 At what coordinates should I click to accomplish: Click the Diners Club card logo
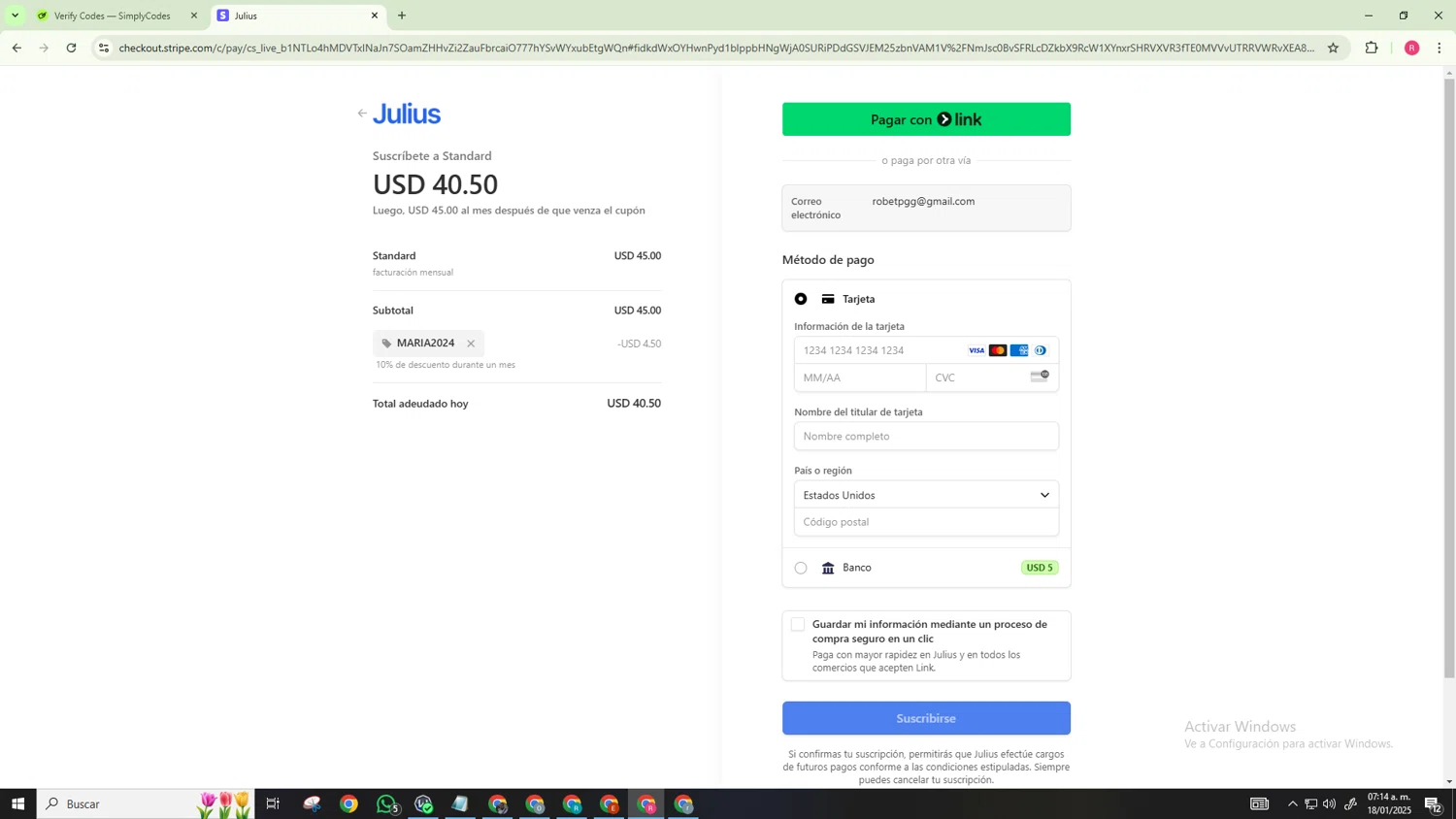coord(1041,350)
